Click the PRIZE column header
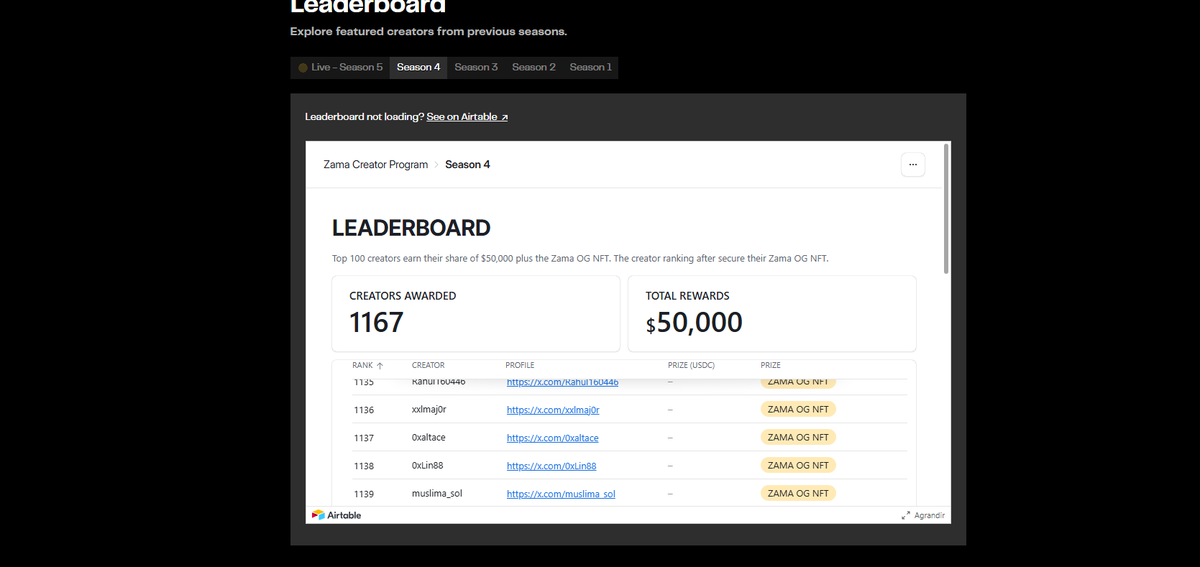The height and width of the screenshot is (567, 1200). tap(770, 365)
